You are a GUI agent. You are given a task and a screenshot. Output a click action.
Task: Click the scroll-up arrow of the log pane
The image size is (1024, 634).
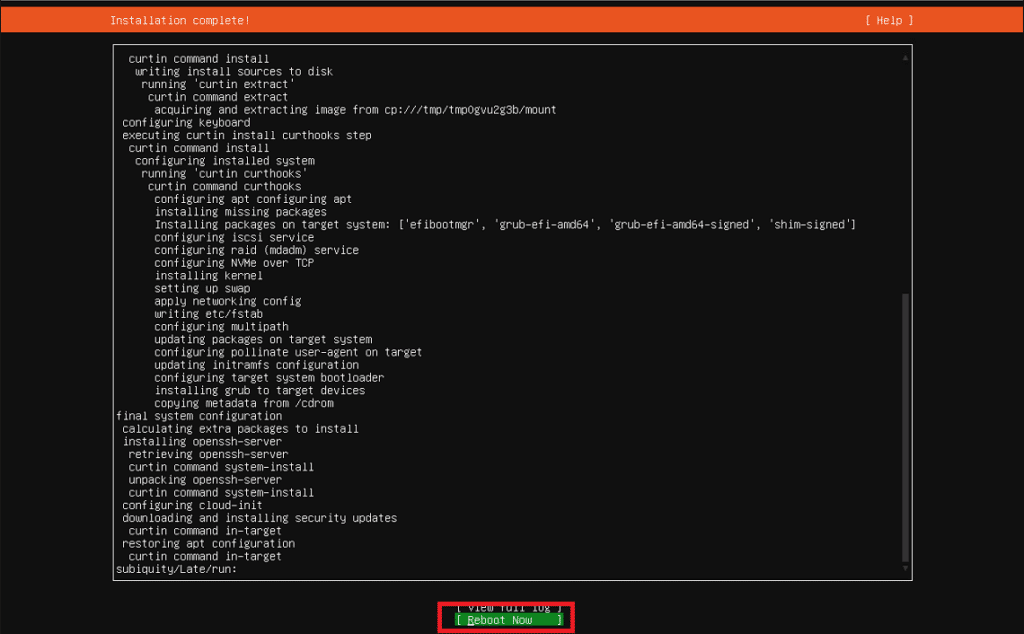pyautogui.click(x=905, y=57)
